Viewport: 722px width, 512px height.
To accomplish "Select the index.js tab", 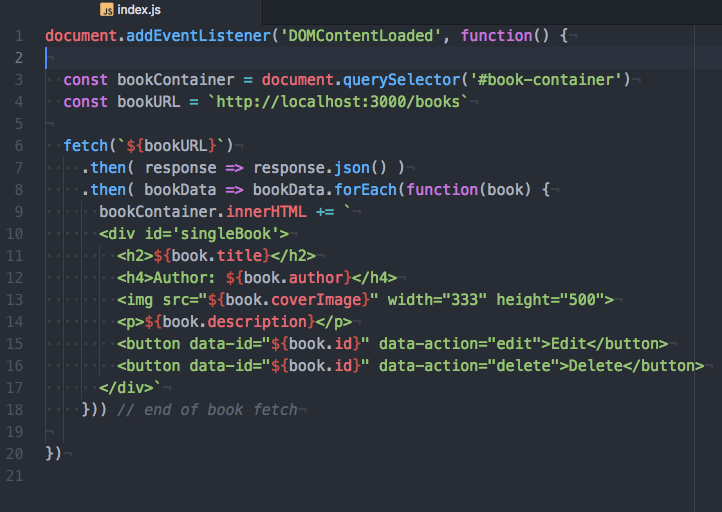I will [x=131, y=10].
